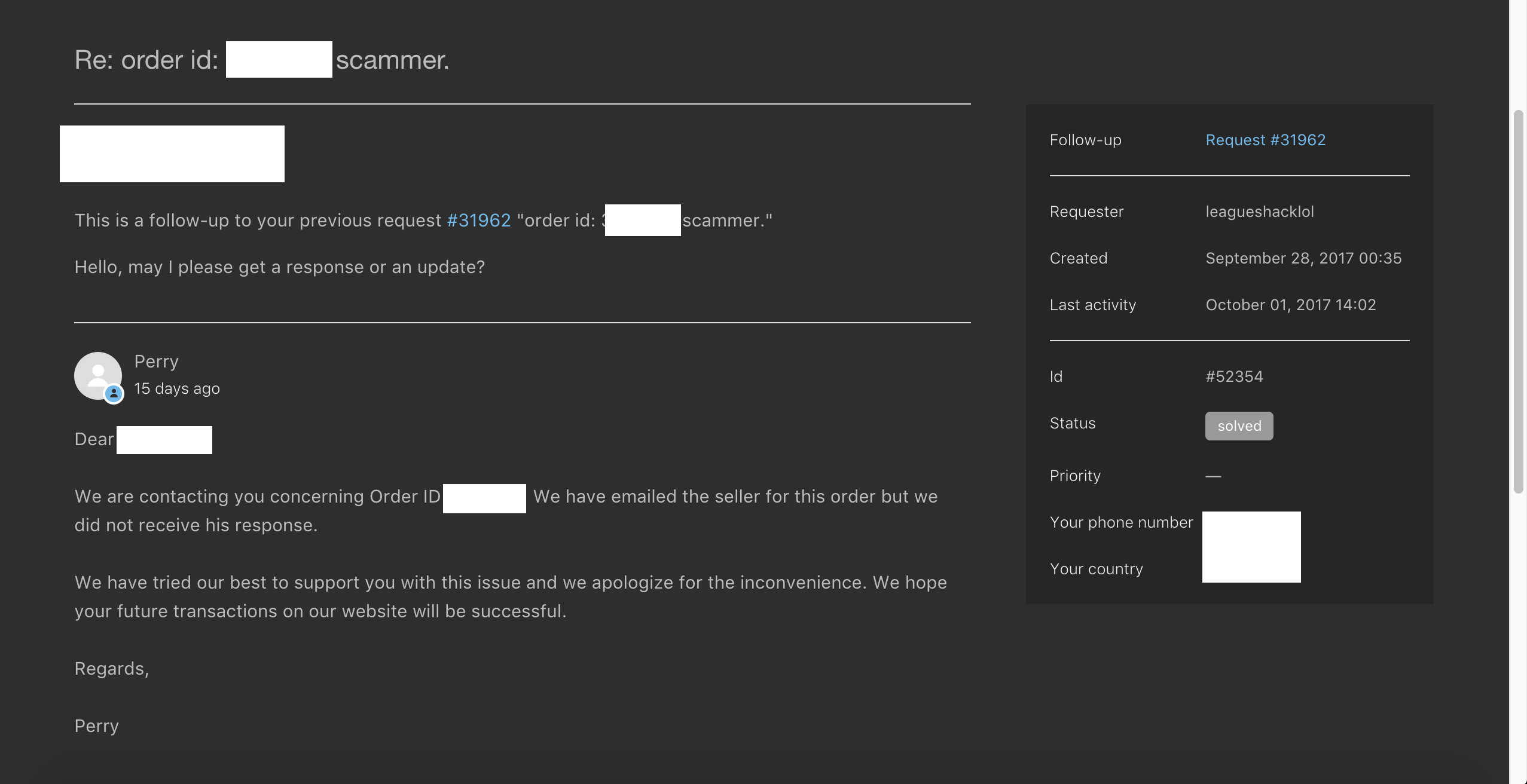1527x784 pixels.
Task: Click the ticket title 'Re: order id' heading
Action: pyautogui.click(x=262, y=60)
